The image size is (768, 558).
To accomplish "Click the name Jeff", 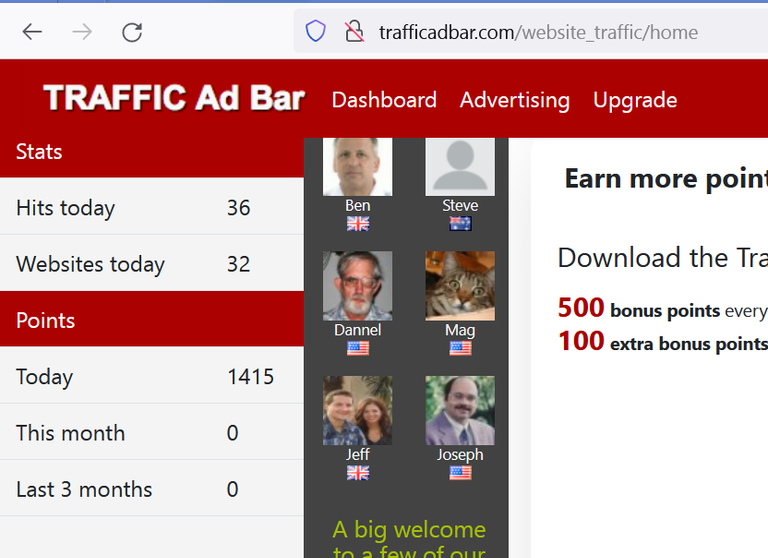I will [358, 455].
